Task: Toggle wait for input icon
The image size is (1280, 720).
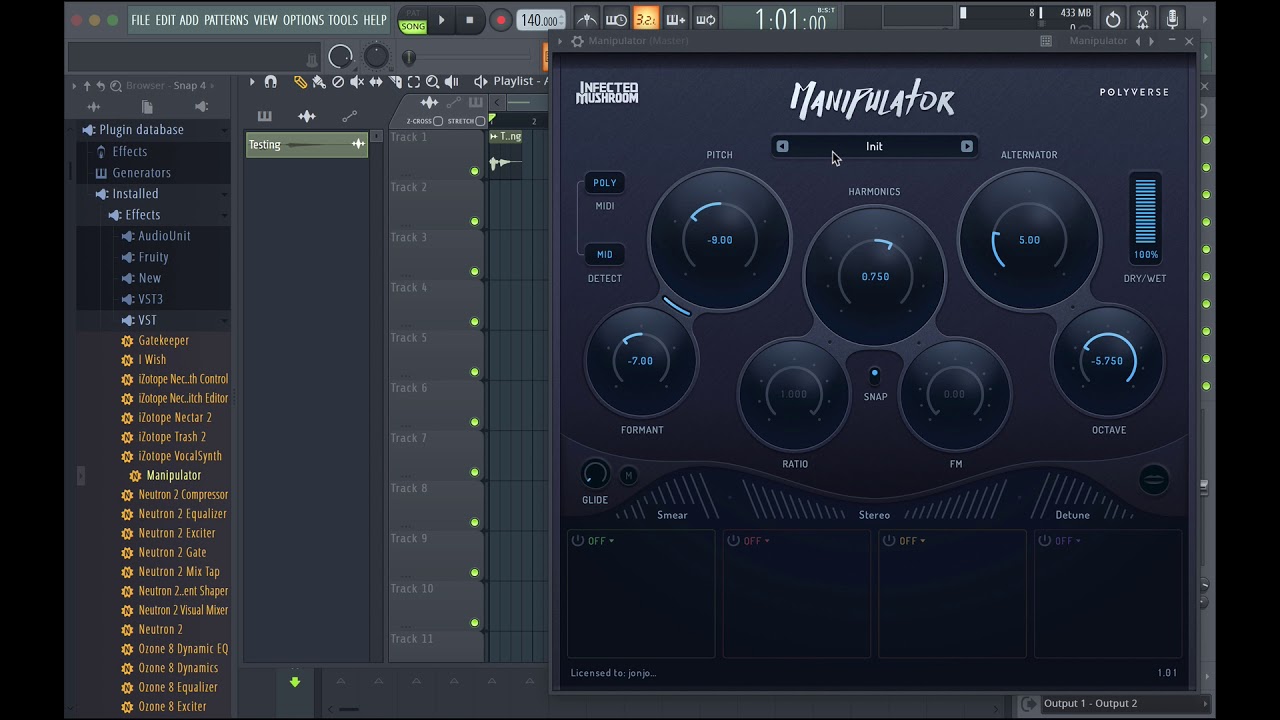Action: click(617, 19)
